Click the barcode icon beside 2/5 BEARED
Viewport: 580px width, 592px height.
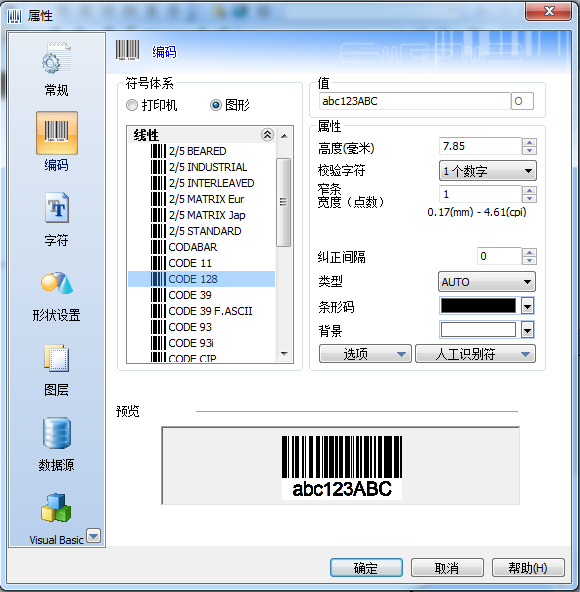[x=158, y=151]
